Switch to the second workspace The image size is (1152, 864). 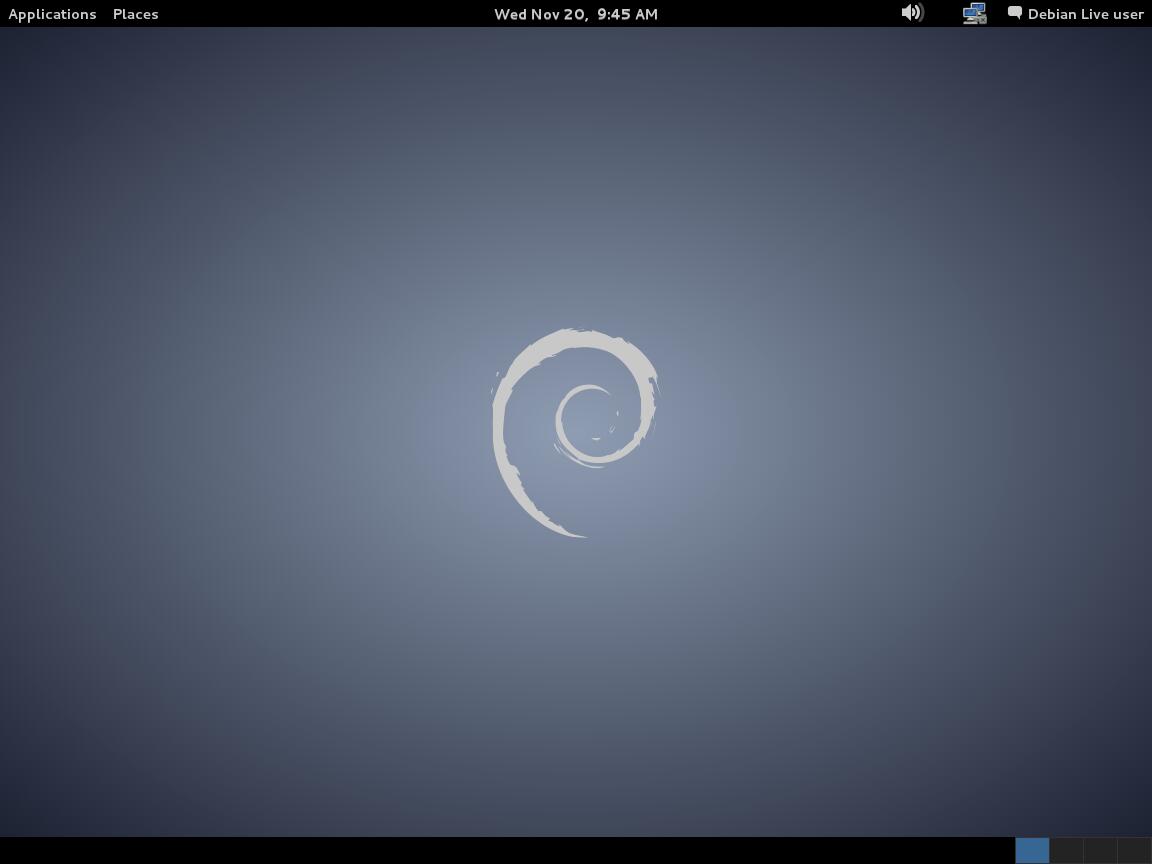point(1066,850)
